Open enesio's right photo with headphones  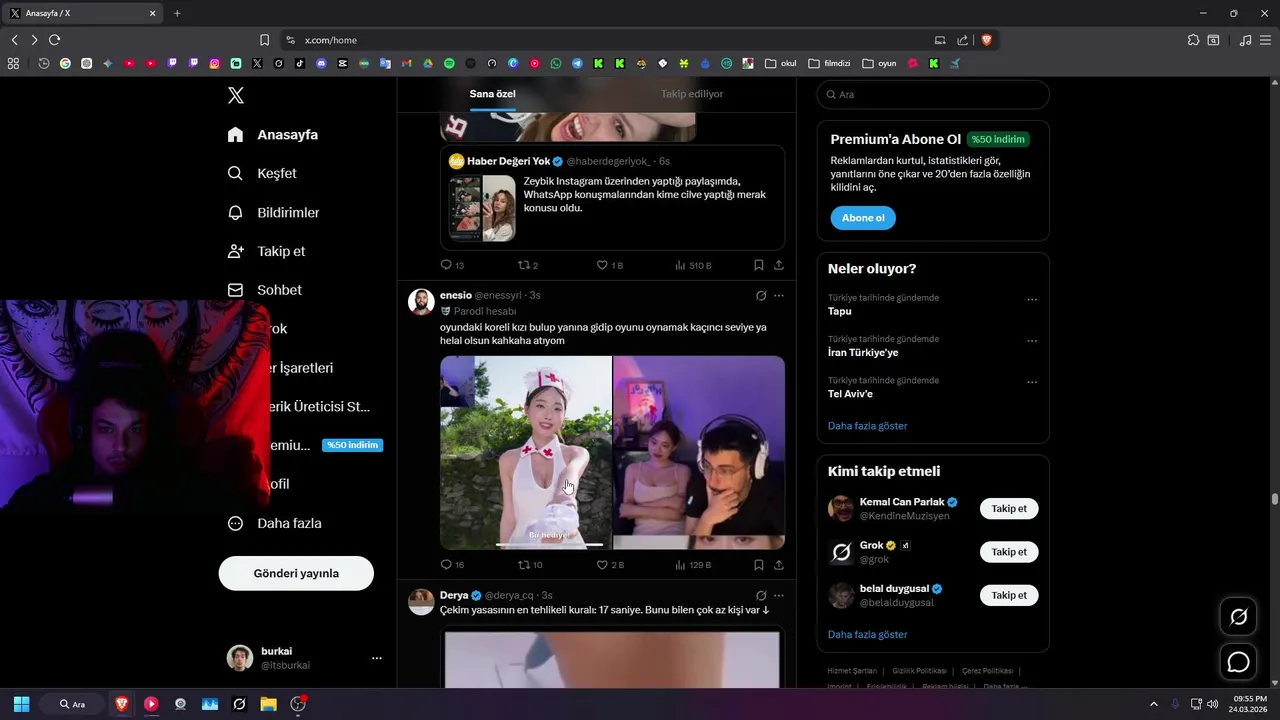pos(699,452)
